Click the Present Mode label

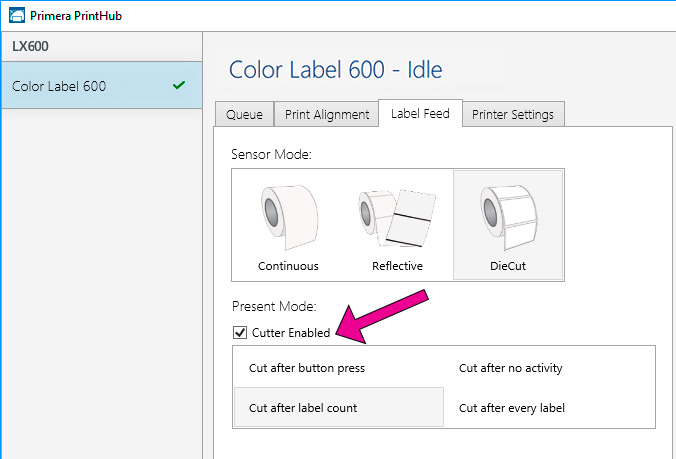click(274, 306)
